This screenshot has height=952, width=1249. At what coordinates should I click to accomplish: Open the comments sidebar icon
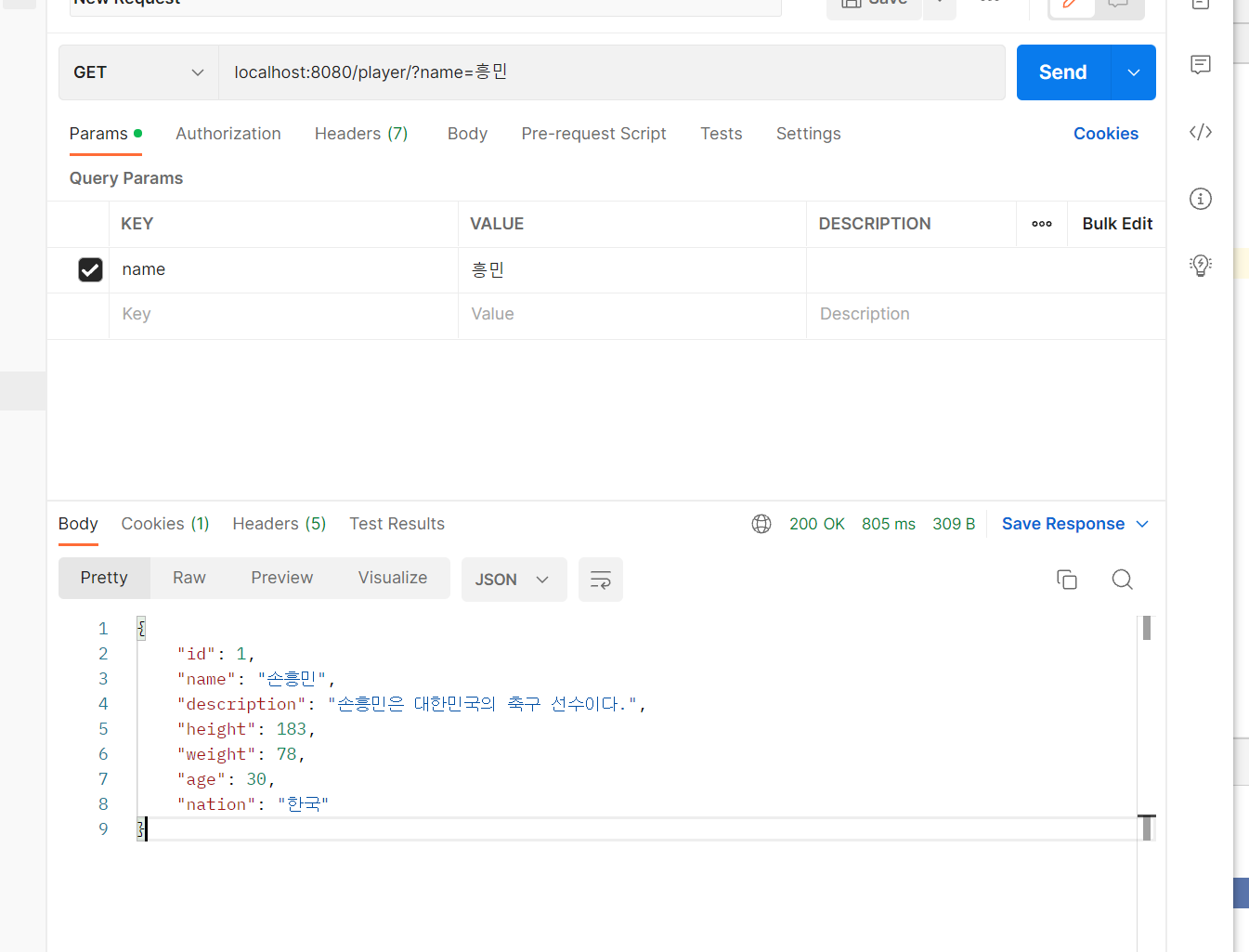click(1200, 64)
